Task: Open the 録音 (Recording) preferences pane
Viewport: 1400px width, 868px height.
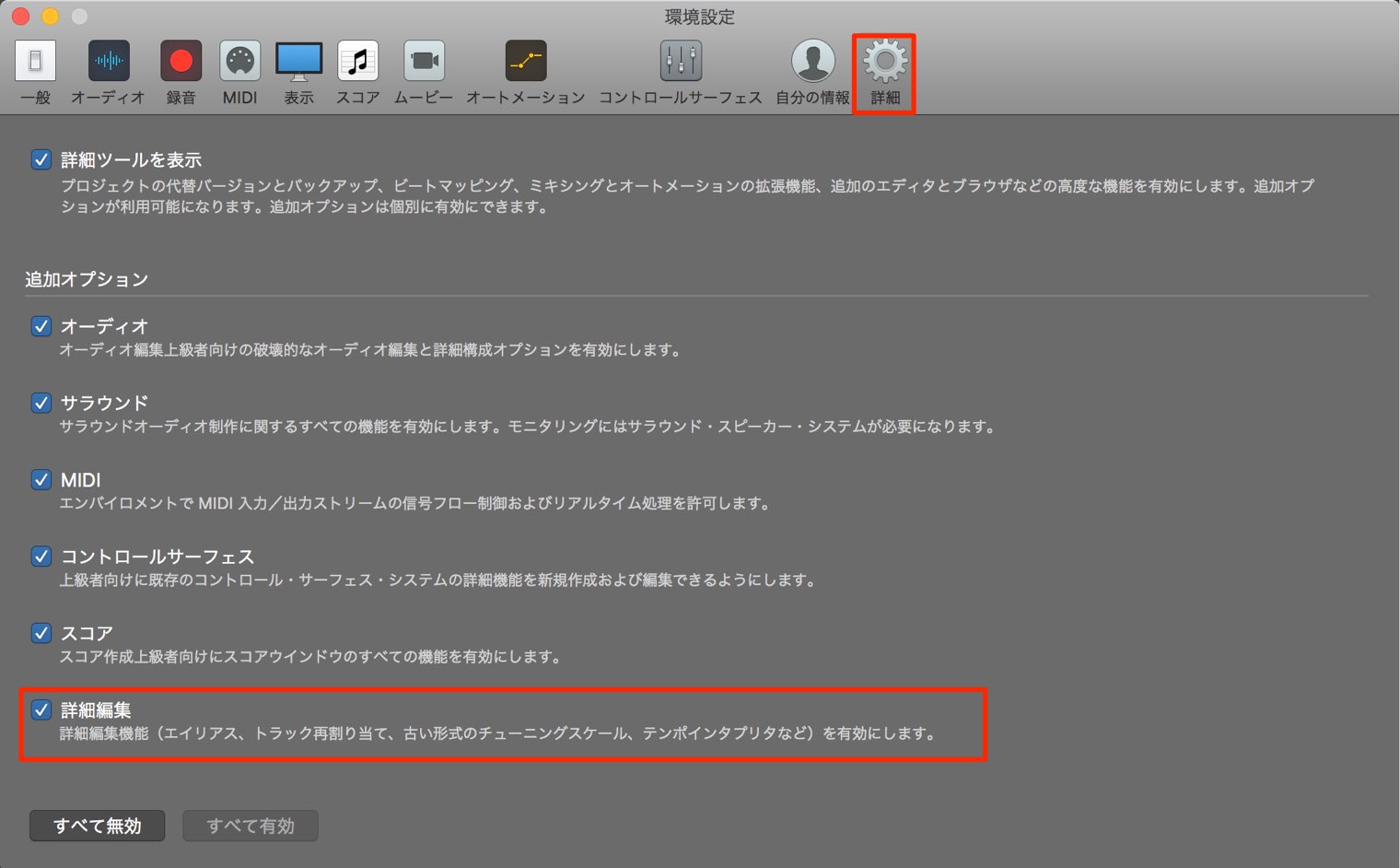Action: (181, 73)
